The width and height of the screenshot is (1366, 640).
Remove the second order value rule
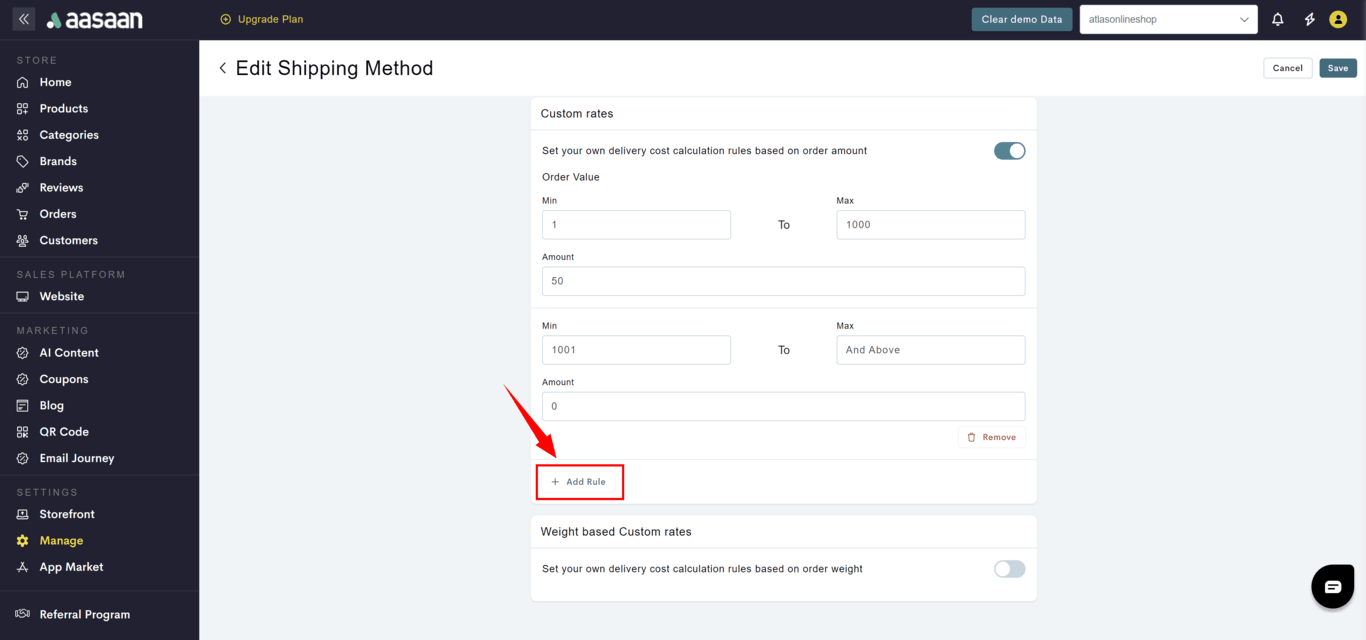[991, 437]
